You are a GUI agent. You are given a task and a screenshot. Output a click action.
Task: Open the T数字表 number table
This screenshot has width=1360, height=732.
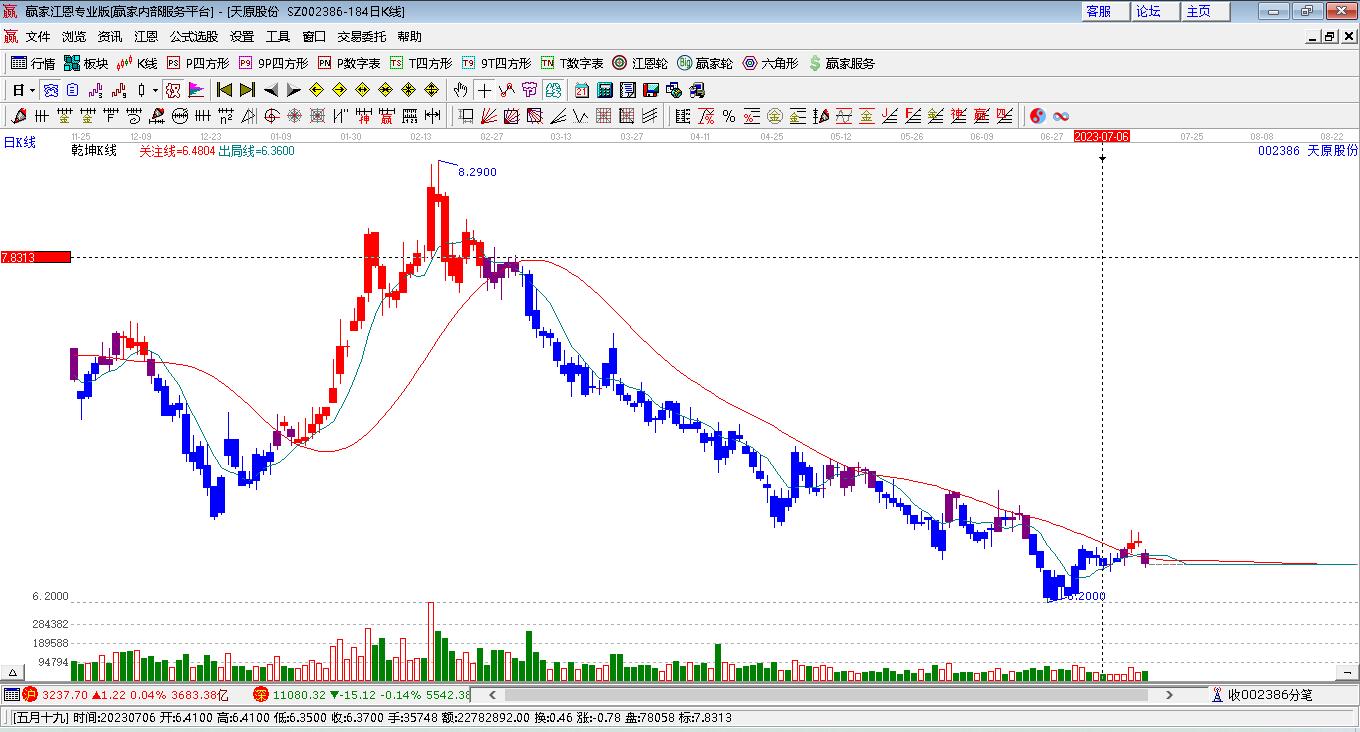(572, 63)
